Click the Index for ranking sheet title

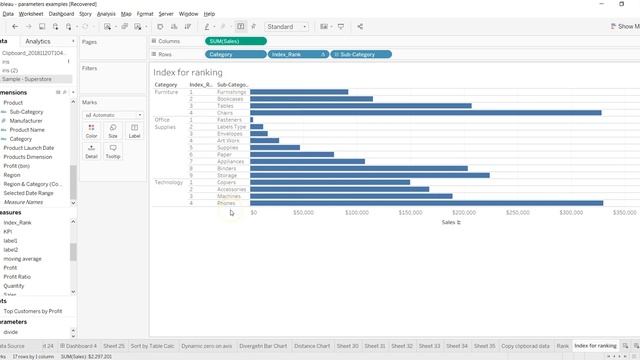pyautogui.click(x=188, y=72)
